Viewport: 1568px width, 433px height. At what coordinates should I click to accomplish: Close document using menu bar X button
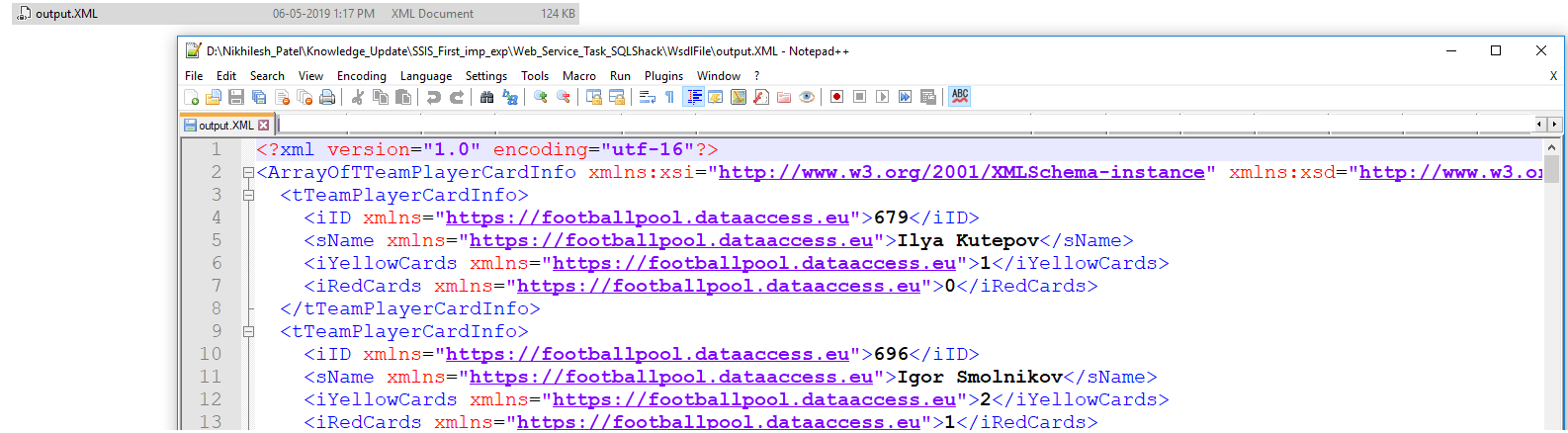1553,76
